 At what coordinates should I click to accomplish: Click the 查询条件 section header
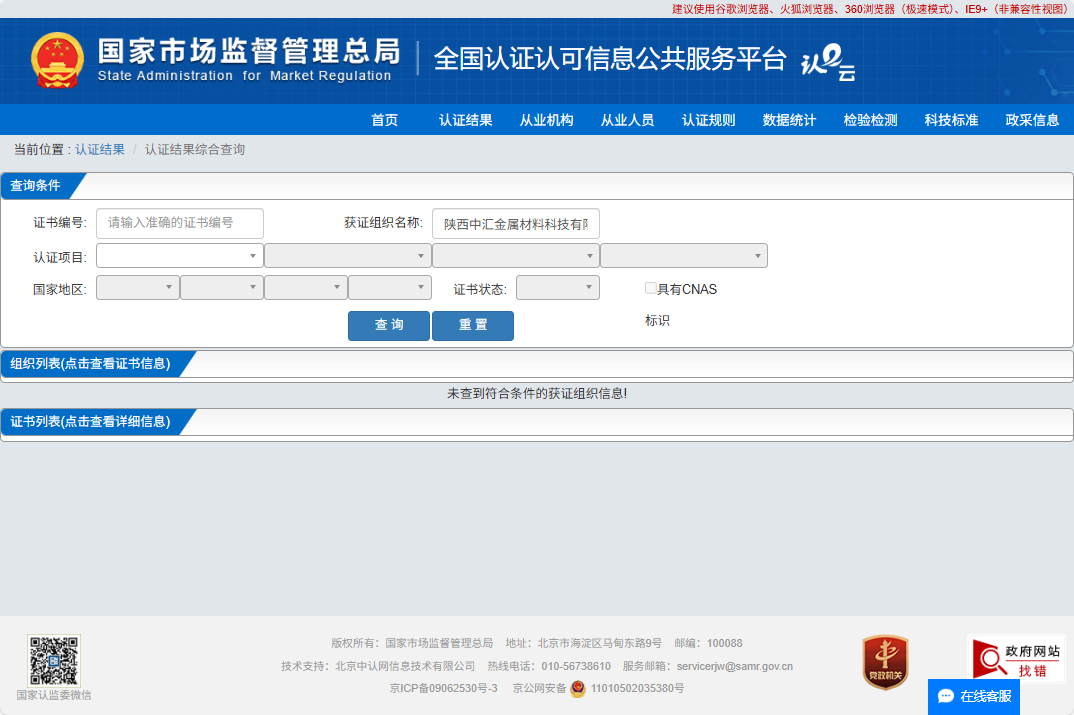(35, 186)
